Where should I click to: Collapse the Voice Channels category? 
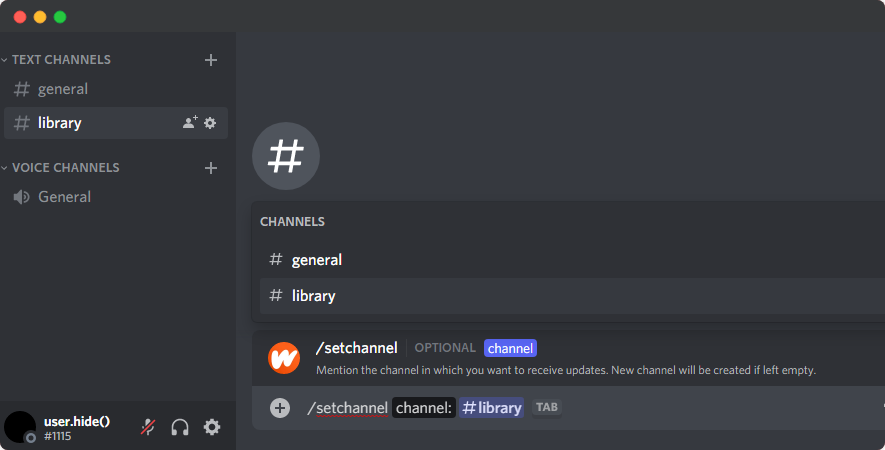coord(64,168)
